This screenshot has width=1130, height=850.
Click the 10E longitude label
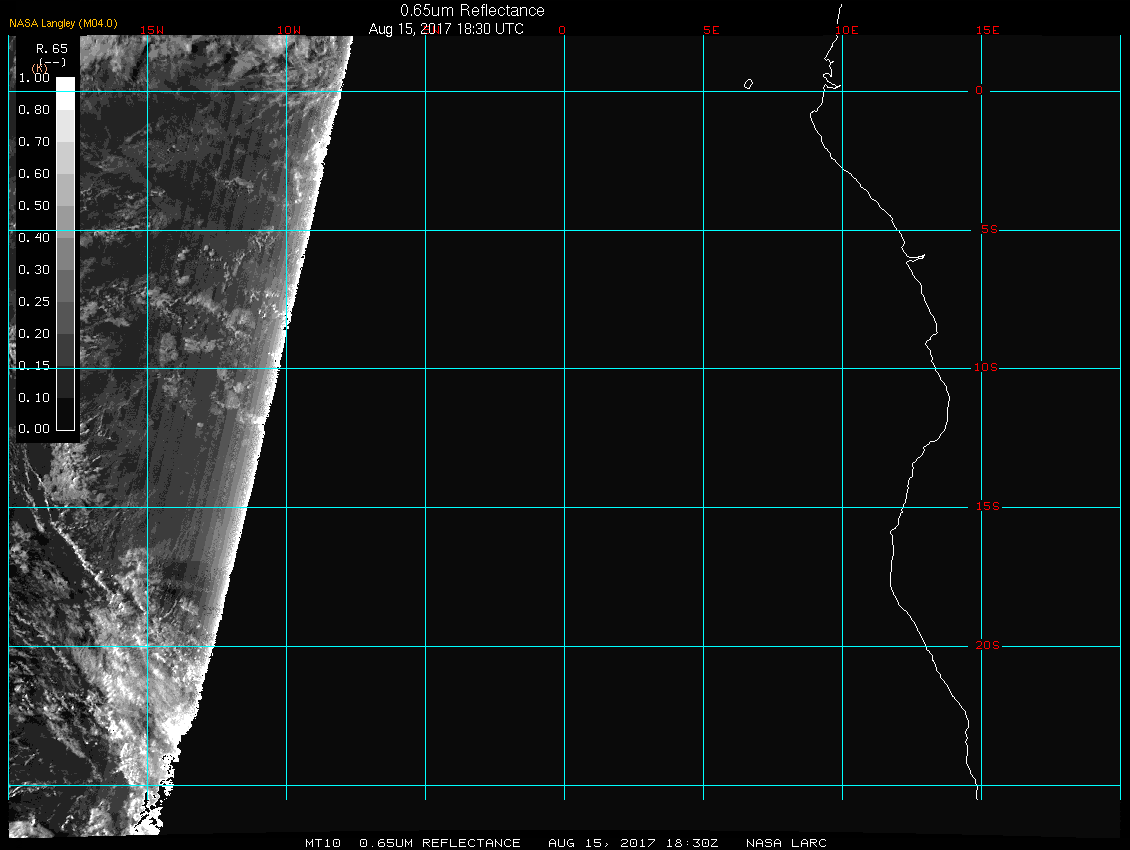pos(847,30)
